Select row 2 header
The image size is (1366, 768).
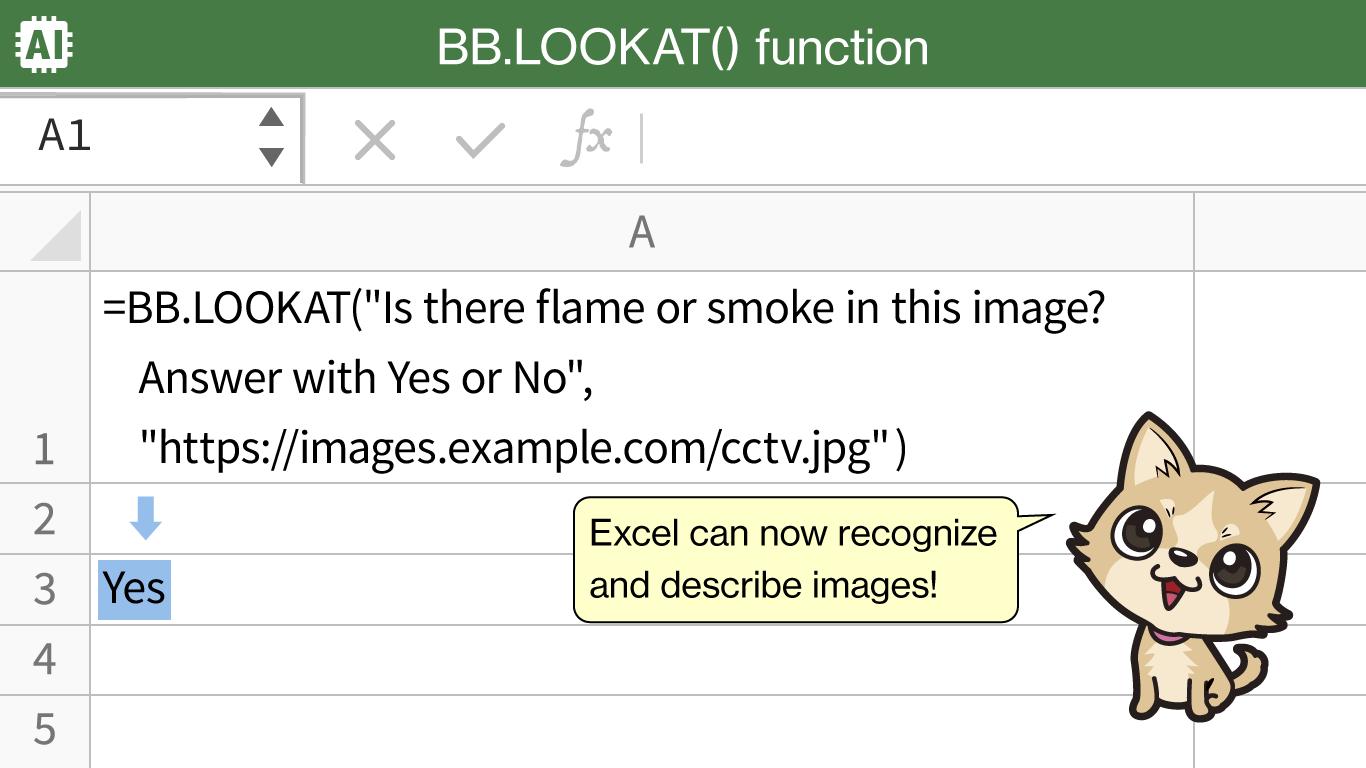pyautogui.click(x=44, y=520)
